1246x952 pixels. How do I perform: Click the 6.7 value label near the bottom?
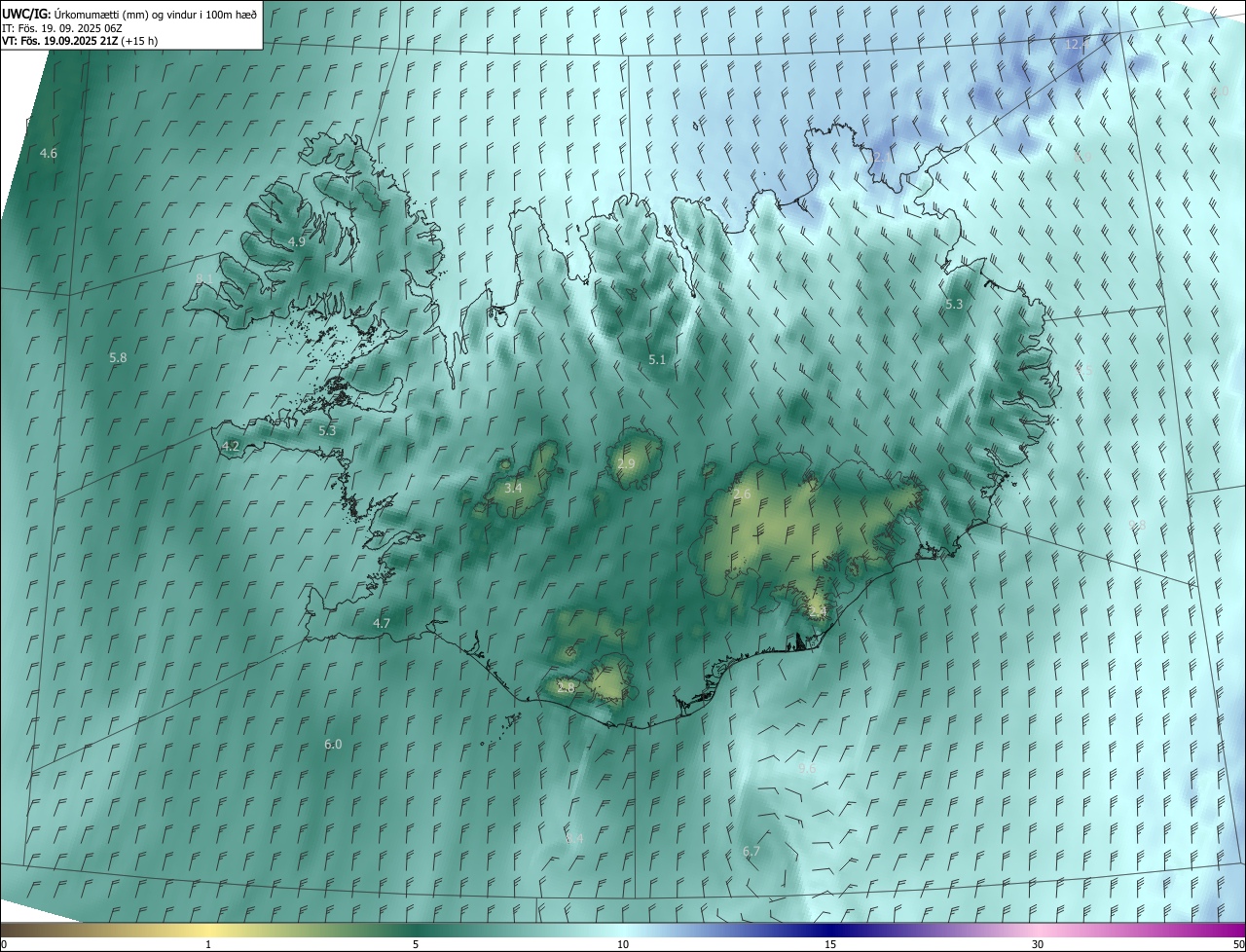click(x=751, y=851)
